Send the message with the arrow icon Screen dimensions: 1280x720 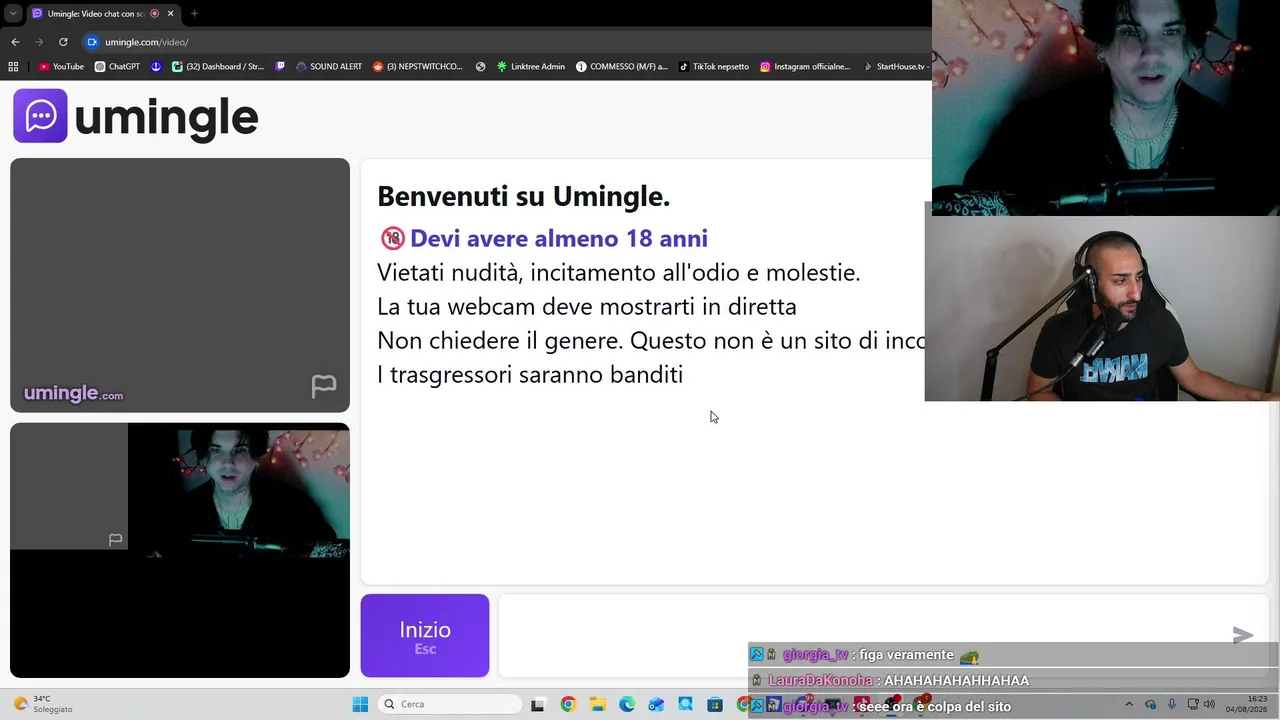[1243, 635]
